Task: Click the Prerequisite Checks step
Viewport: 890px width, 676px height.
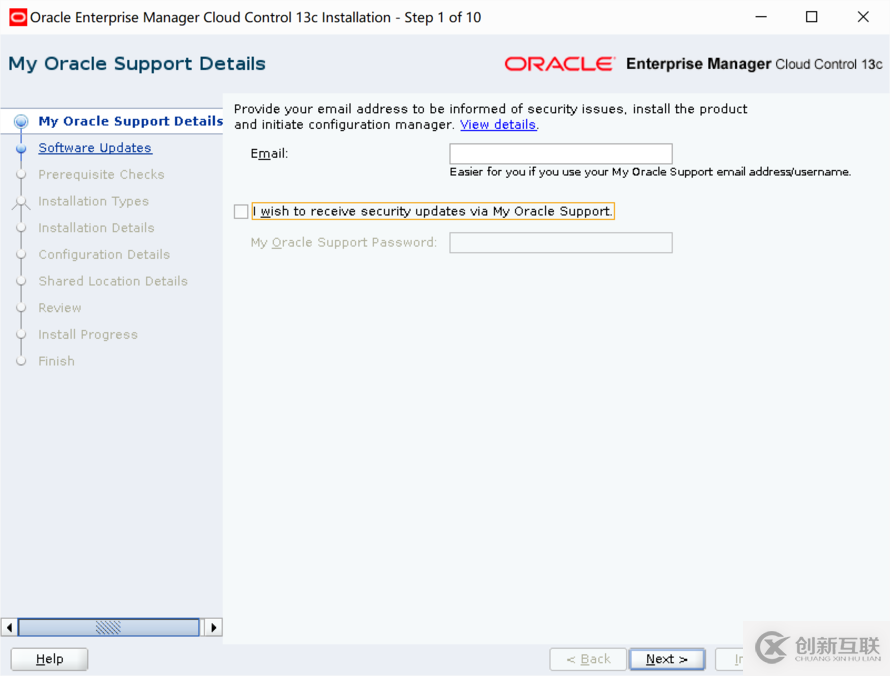Action: pyautogui.click(x=101, y=175)
